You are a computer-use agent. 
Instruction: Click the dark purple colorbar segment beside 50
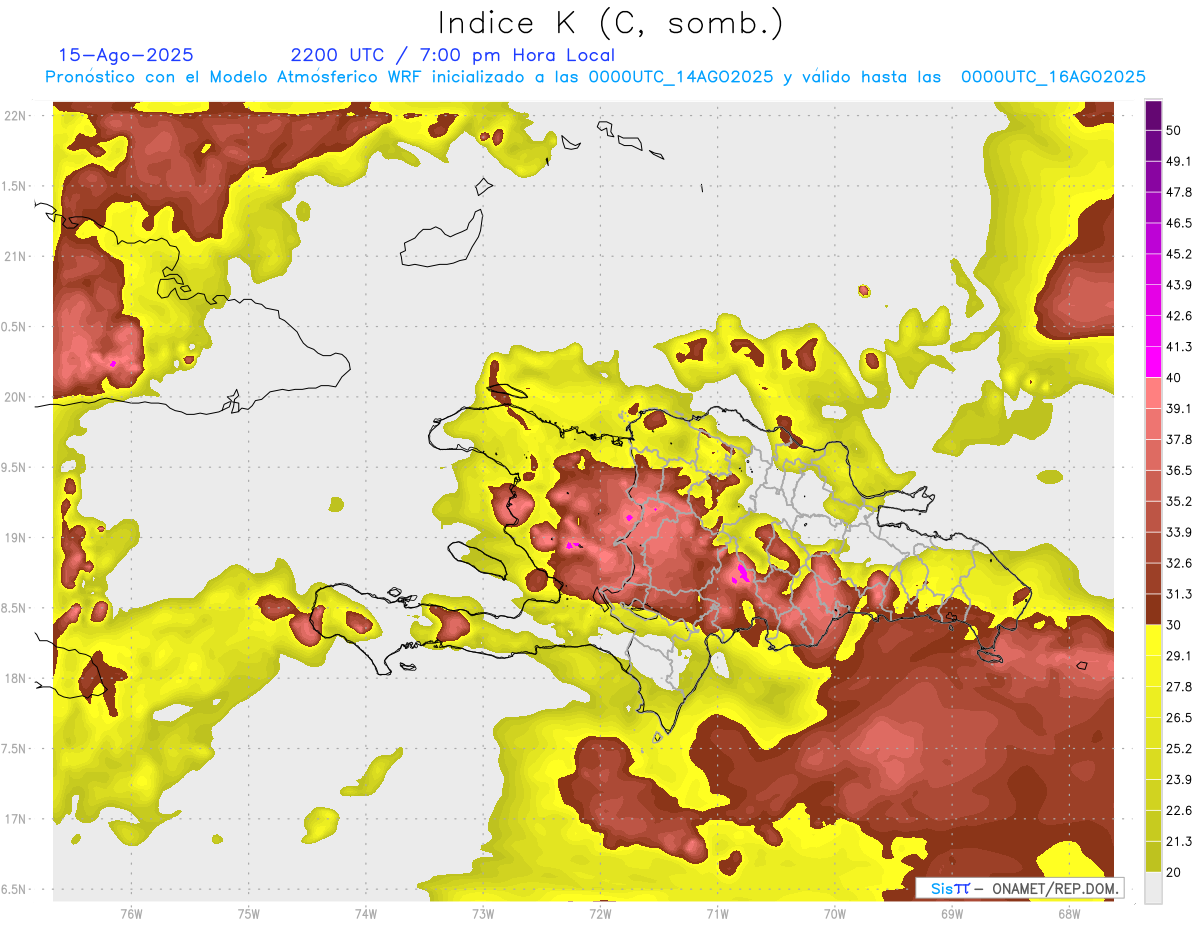[1153, 115]
